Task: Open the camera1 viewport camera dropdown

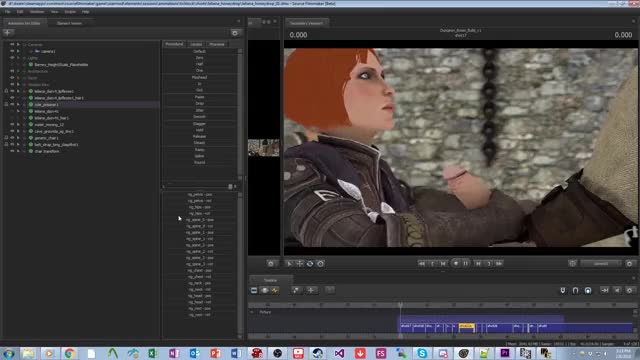Action: coord(601,264)
